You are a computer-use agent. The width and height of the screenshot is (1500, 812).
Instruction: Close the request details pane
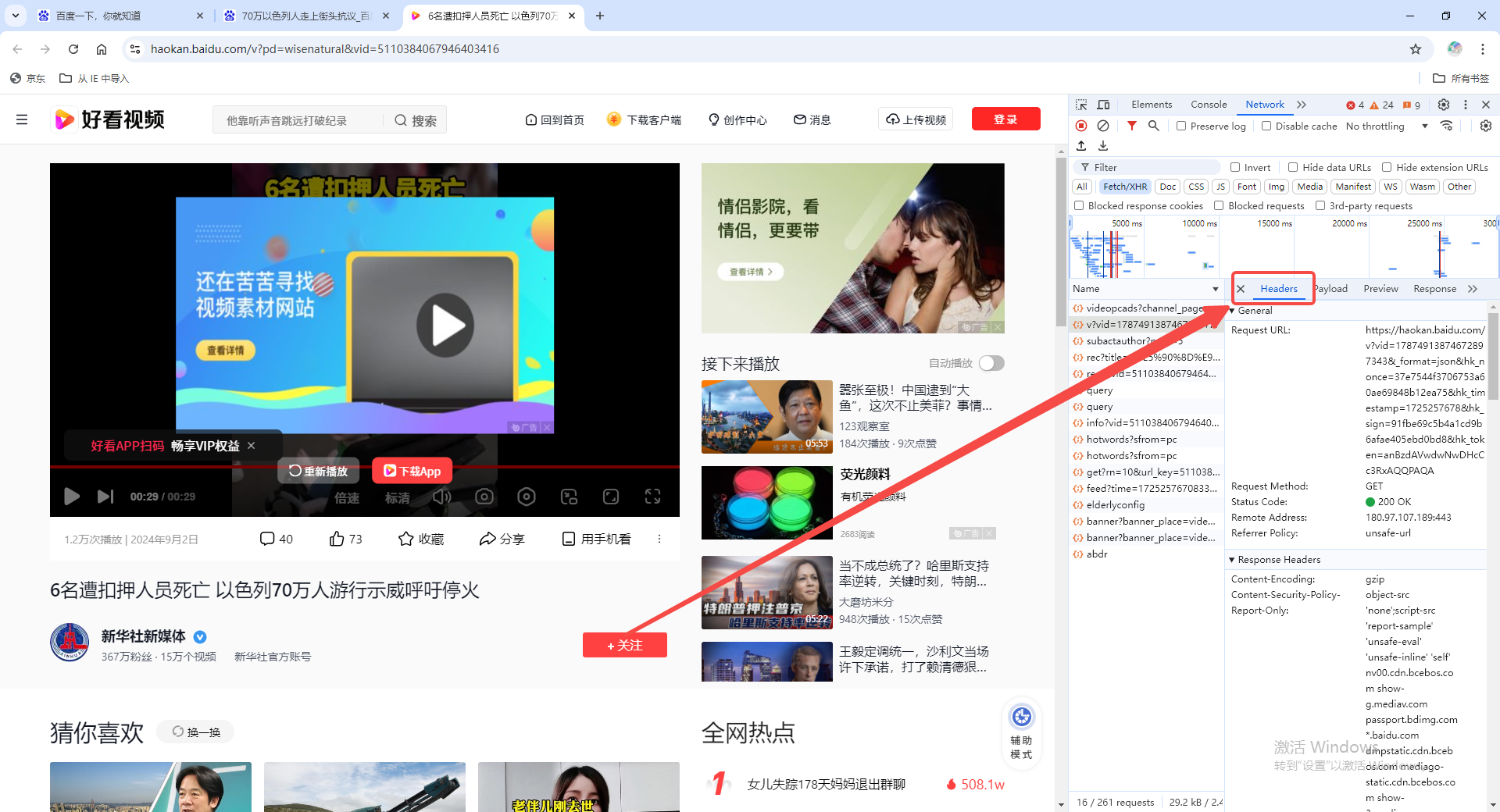(1241, 289)
